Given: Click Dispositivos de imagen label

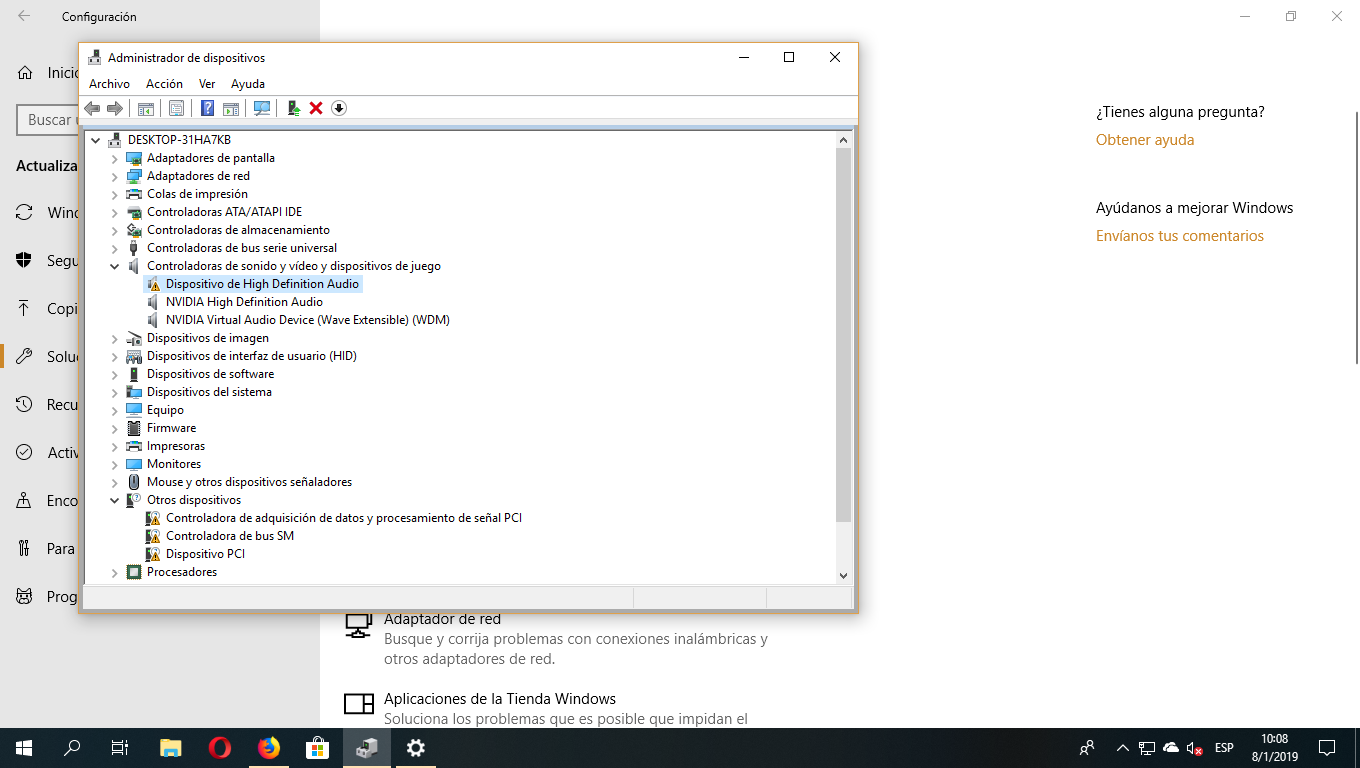Looking at the screenshot, I should [208, 338].
